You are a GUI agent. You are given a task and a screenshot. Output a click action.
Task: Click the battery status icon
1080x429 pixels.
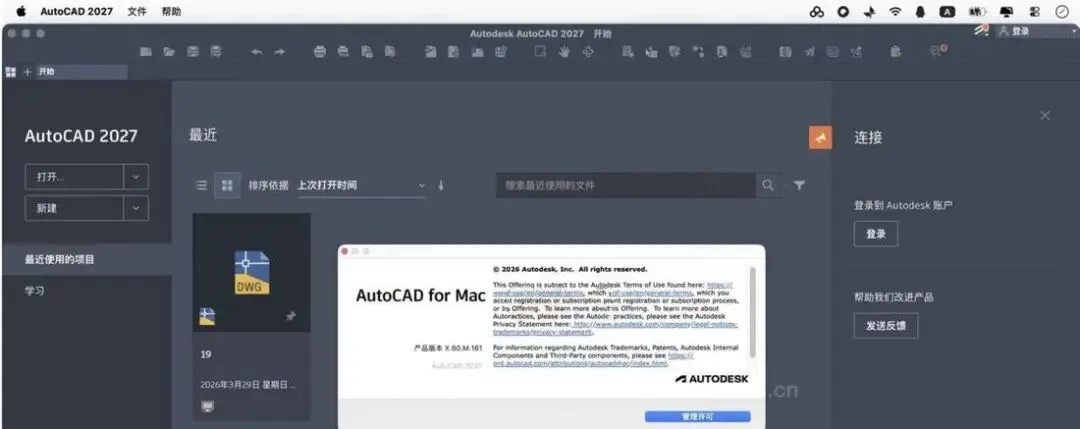point(977,12)
